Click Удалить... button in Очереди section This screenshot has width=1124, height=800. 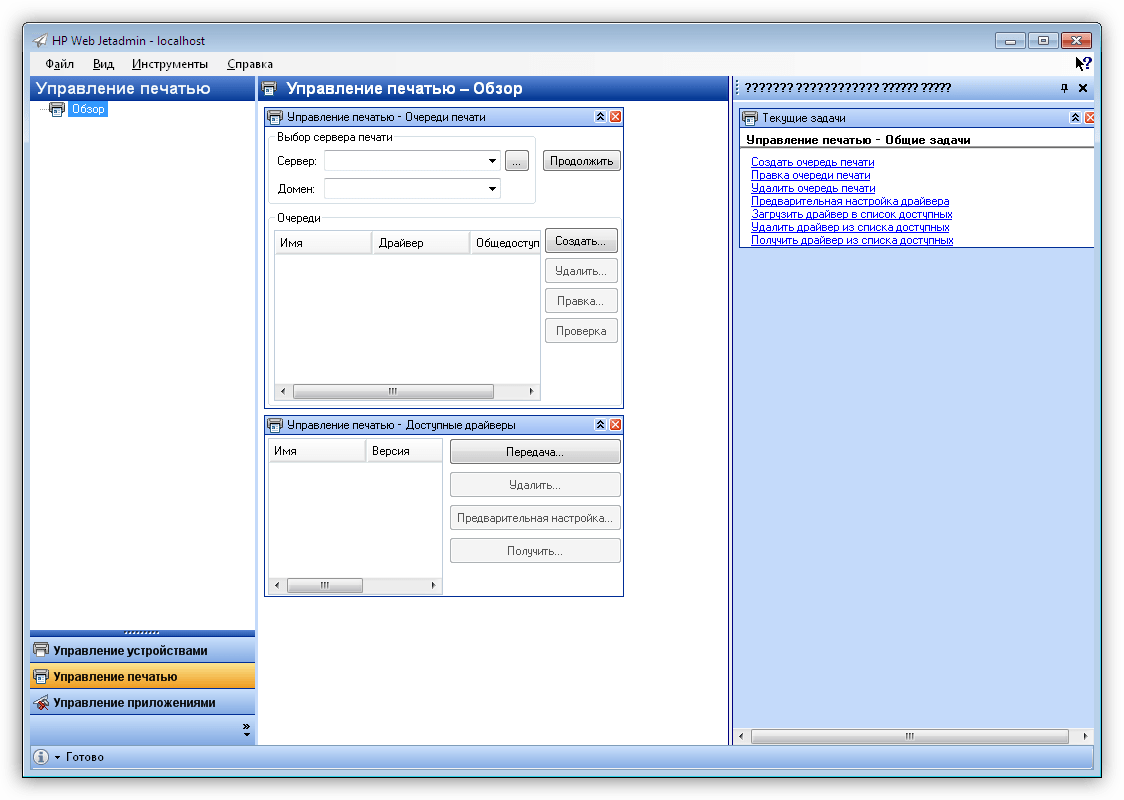(x=581, y=271)
